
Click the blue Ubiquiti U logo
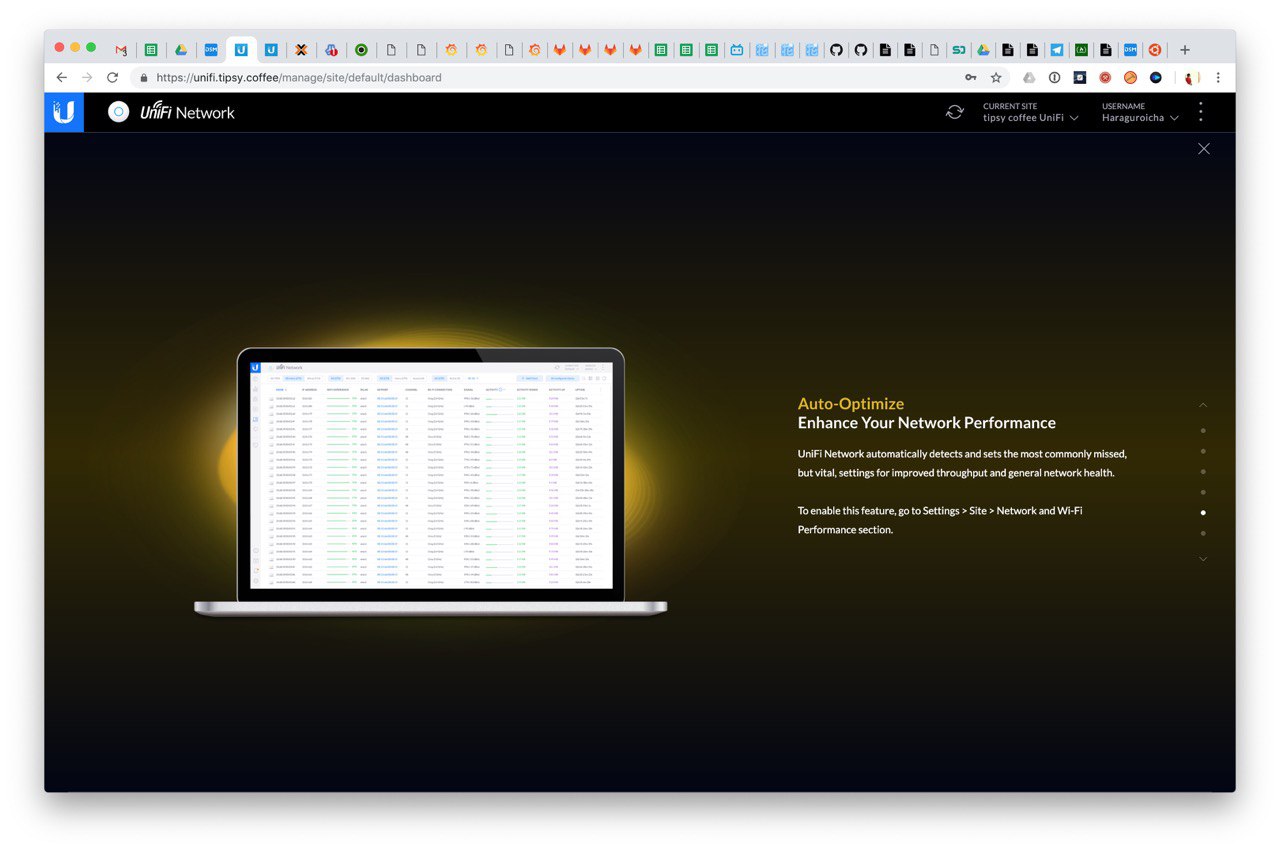coord(64,112)
